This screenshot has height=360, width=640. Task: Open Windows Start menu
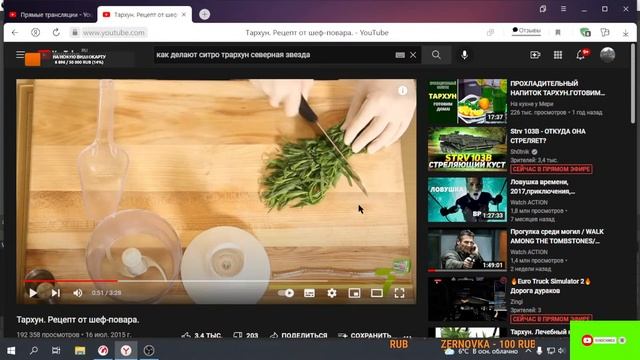point(11,351)
